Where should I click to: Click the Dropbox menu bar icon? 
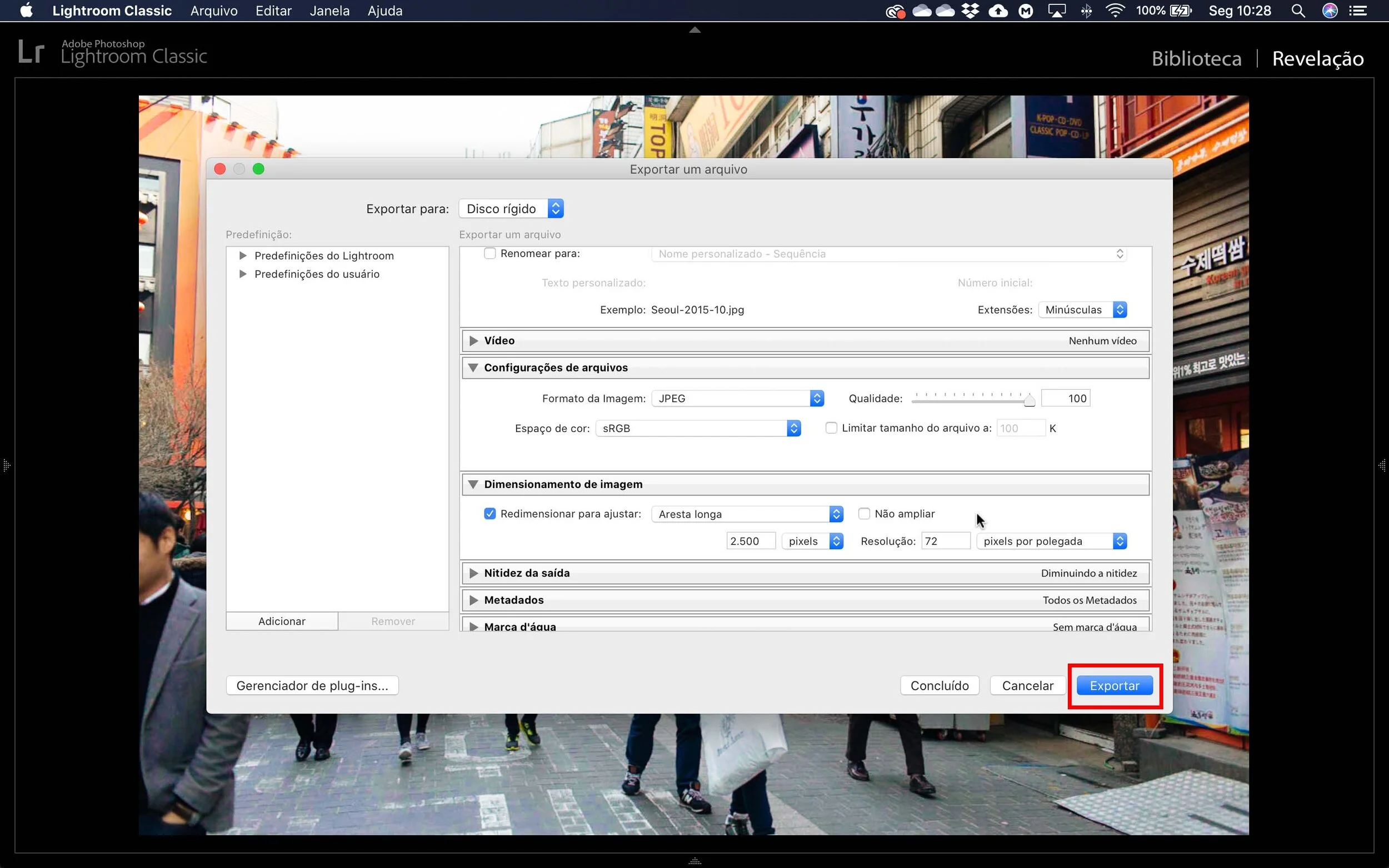click(971, 11)
